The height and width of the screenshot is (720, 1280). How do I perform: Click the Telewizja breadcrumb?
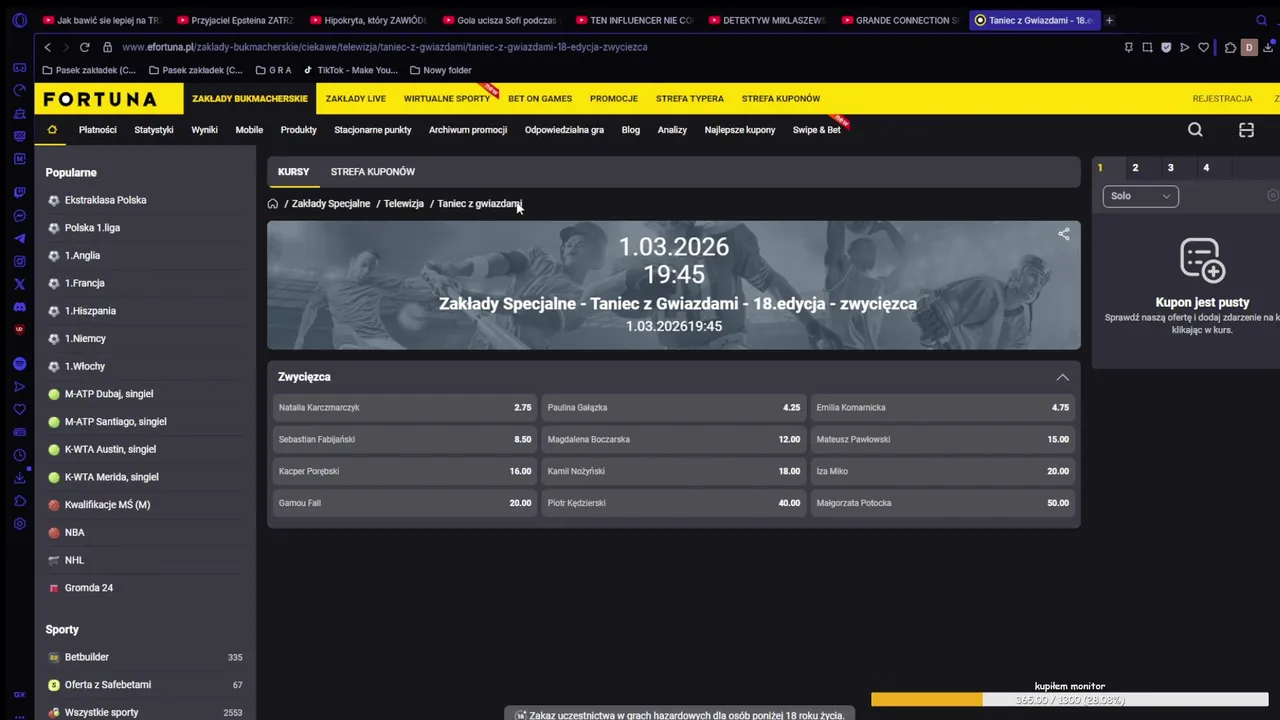(x=404, y=204)
